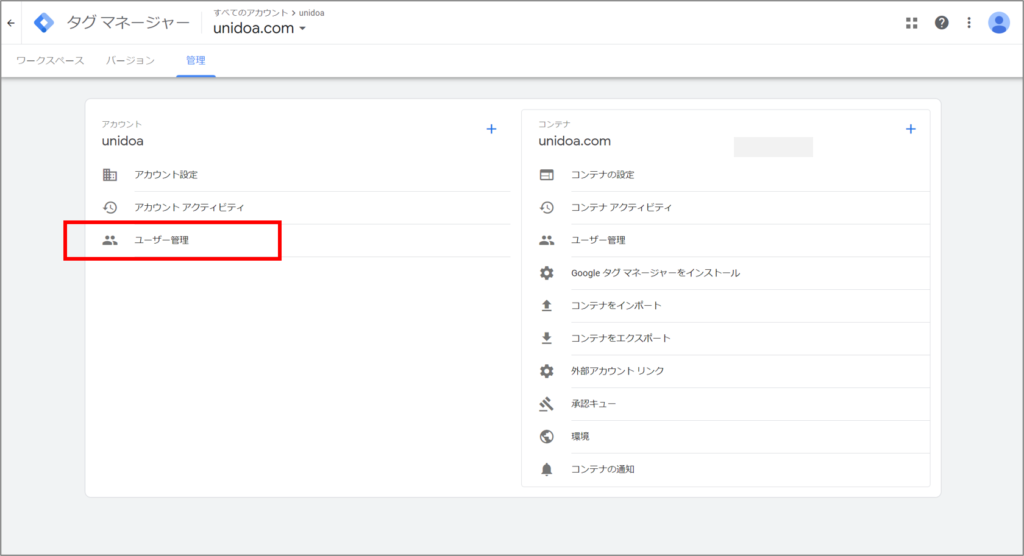Open the Google apps grid
The image size is (1024, 556).
pos(912,23)
